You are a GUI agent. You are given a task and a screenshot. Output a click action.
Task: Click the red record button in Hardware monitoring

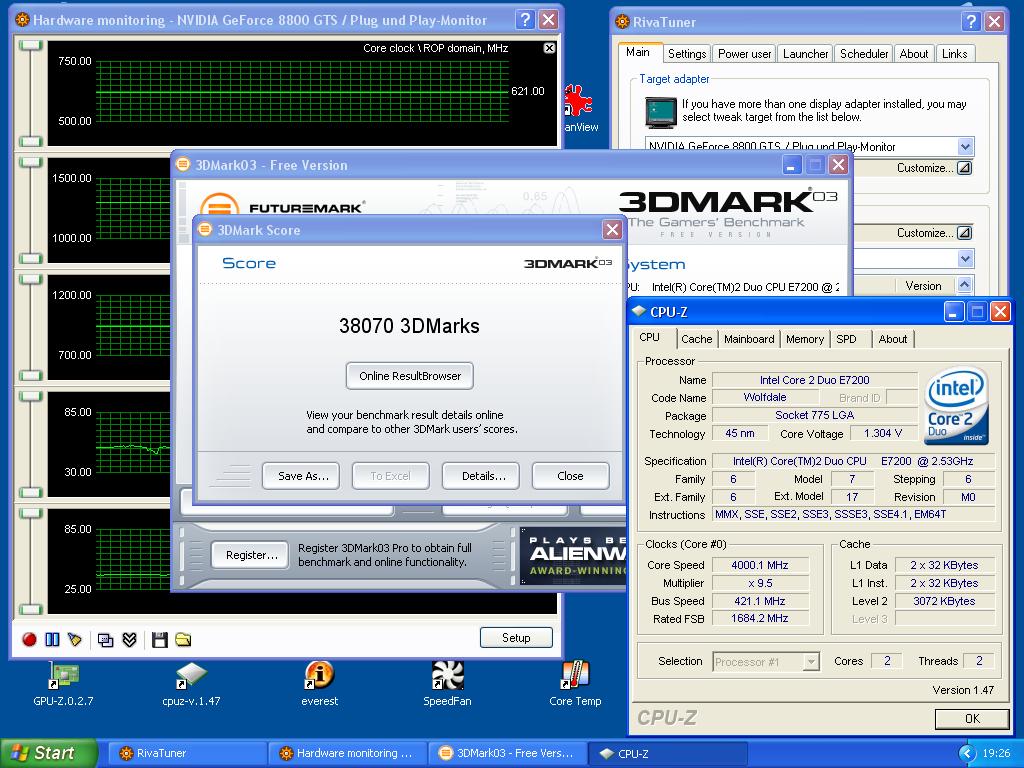point(29,639)
